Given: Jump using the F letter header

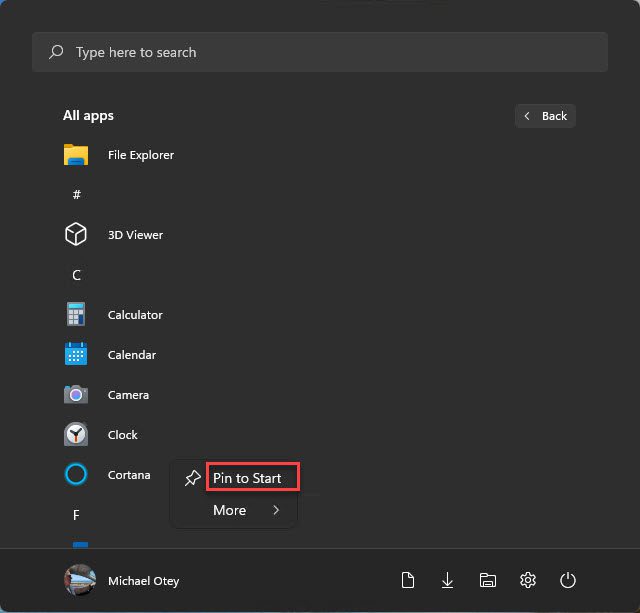Looking at the screenshot, I should coord(76,515).
